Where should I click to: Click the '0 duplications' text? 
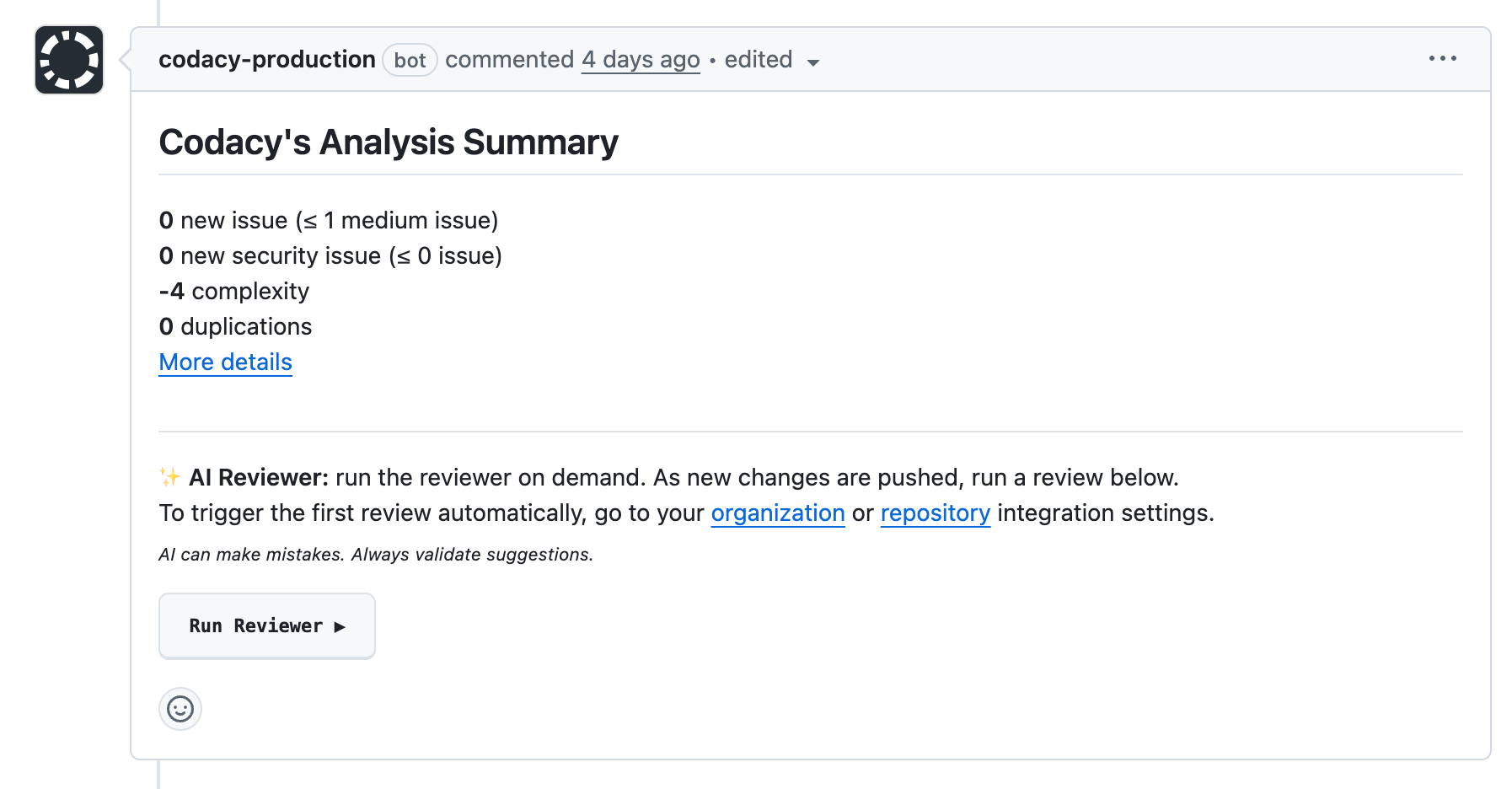236,326
